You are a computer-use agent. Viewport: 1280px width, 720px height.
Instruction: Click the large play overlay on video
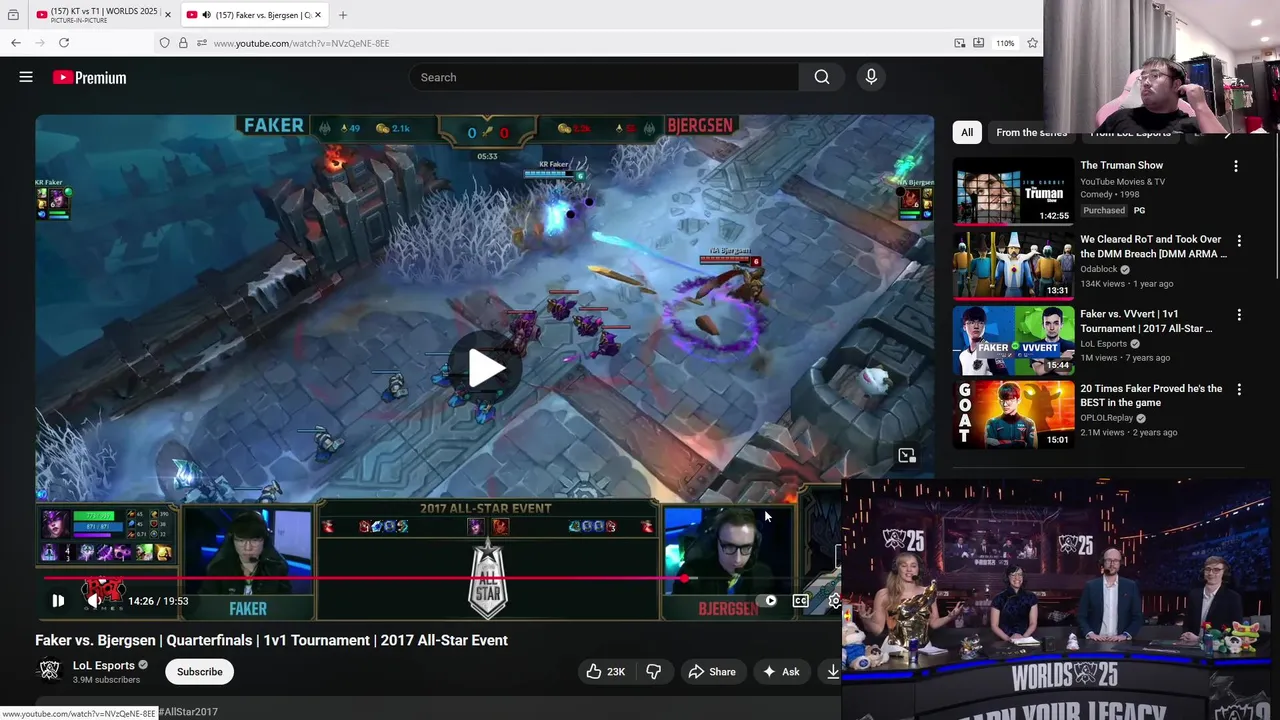point(487,368)
